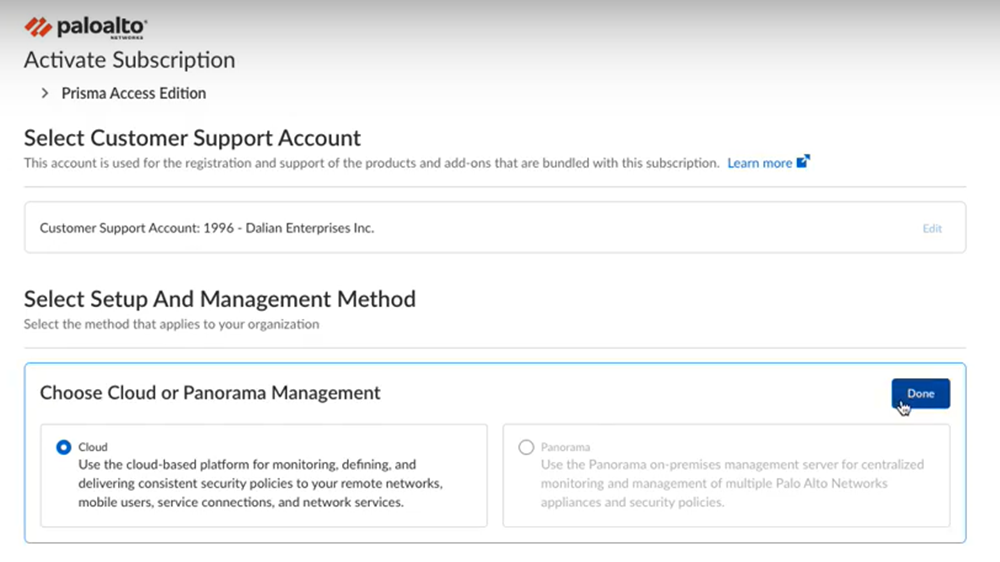Screen dimensions: 1000x562
Task: Open the Learn more link
Action: (759, 163)
